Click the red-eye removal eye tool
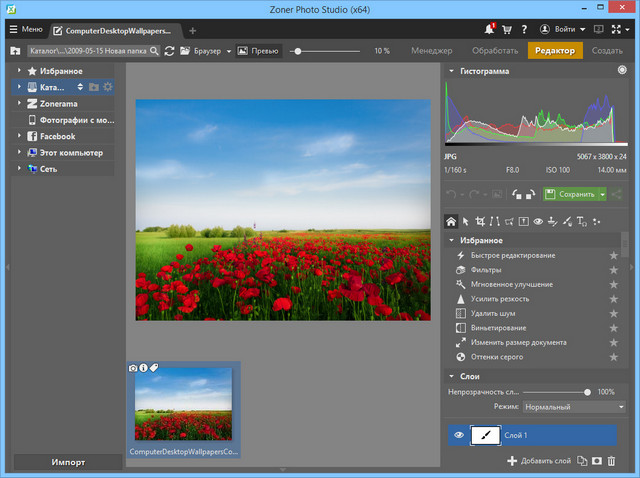The width and height of the screenshot is (640, 478). coord(538,222)
